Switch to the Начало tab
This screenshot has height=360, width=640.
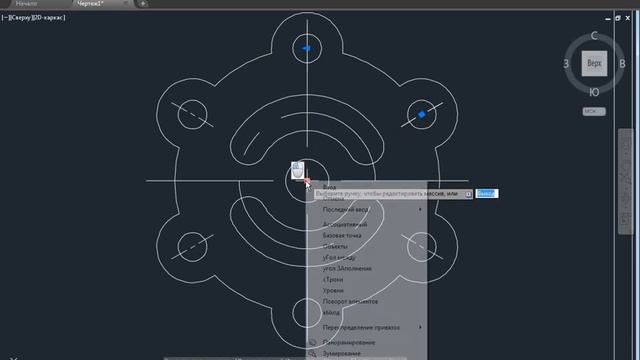(26, 3)
